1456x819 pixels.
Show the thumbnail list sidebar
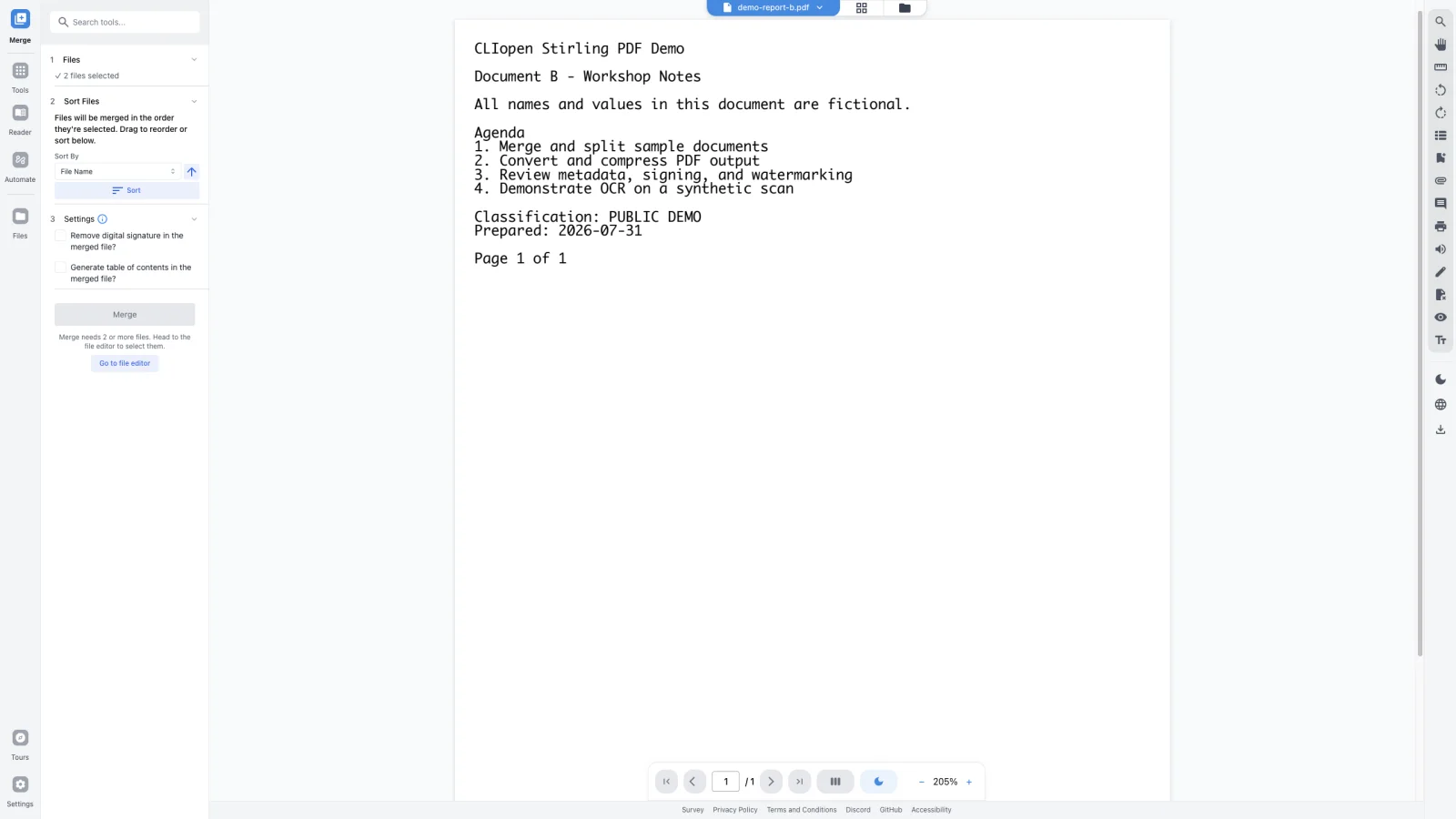(1441, 136)
